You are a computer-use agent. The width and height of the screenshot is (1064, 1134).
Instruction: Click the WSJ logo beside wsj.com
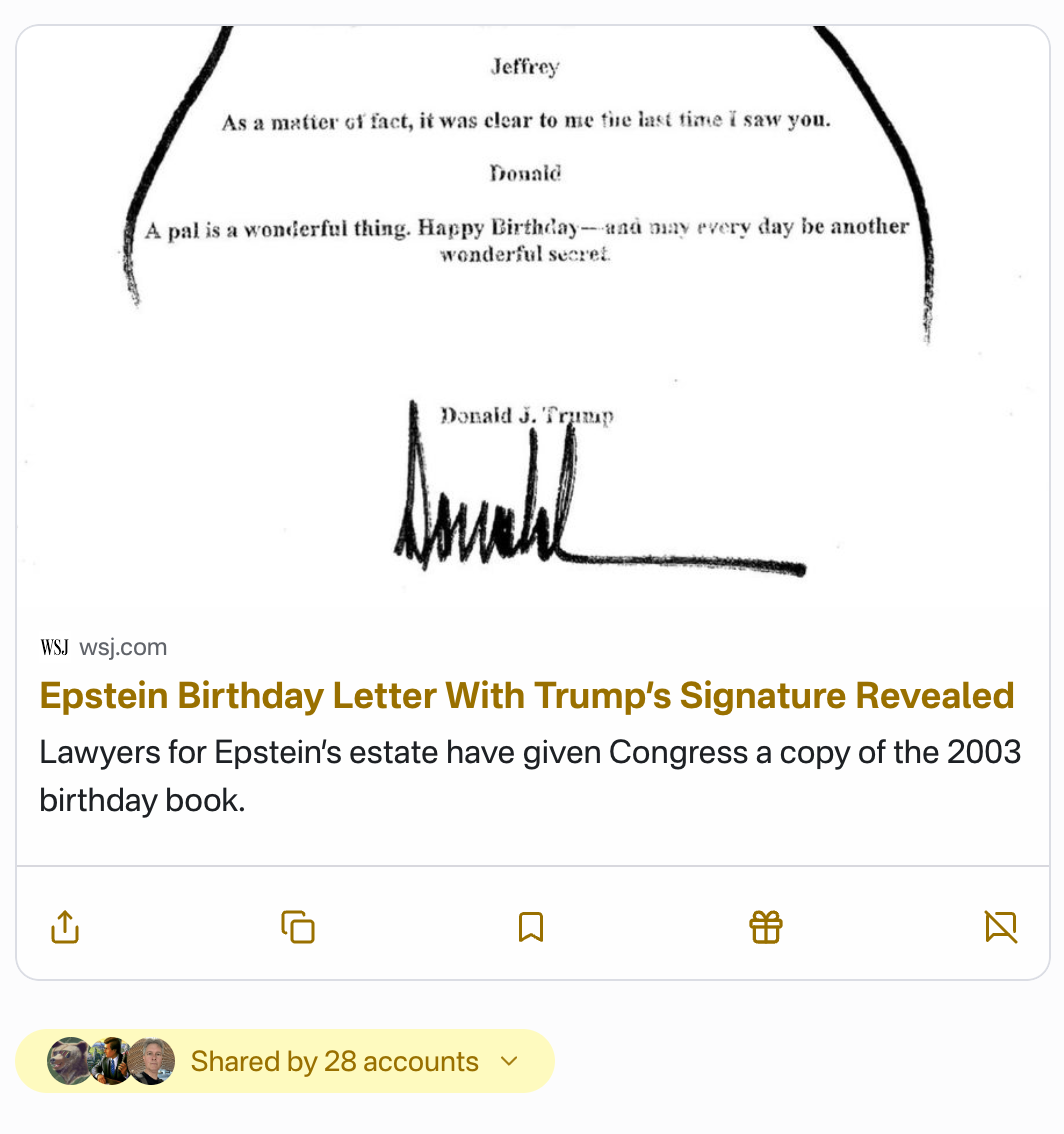click(54, 648)
